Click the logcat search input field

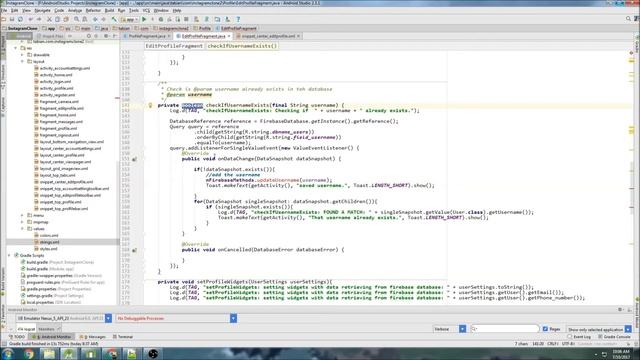505,329
